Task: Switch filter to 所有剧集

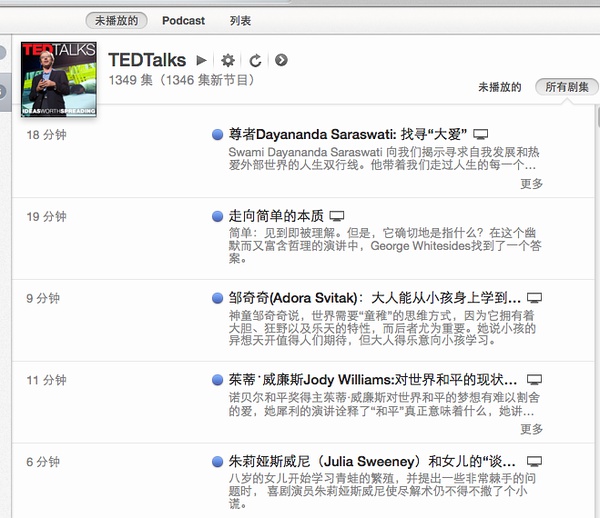Action: coord(566,87)
